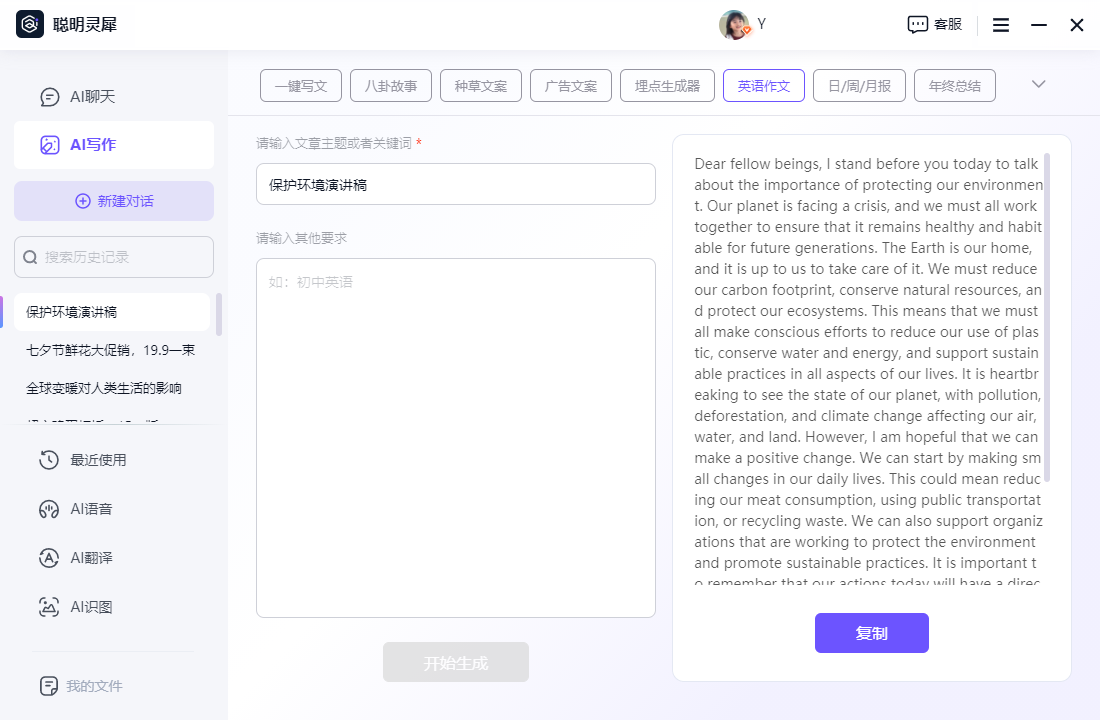Switch to the 一键写文 tab
This screenshot has width=1100, height=720.
coord(301,86)
